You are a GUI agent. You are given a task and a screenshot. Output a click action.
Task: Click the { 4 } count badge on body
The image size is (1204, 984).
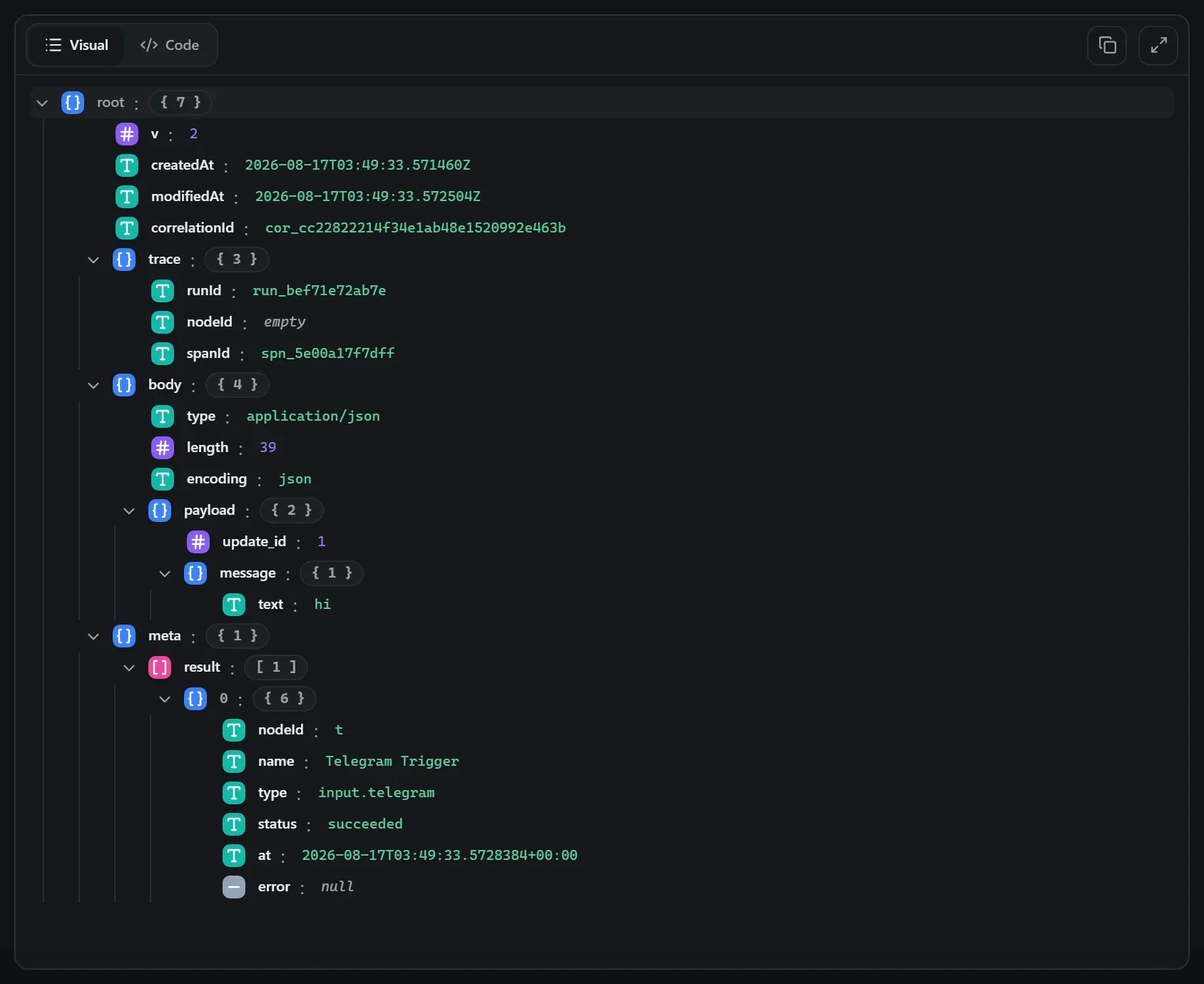(238, 385)
